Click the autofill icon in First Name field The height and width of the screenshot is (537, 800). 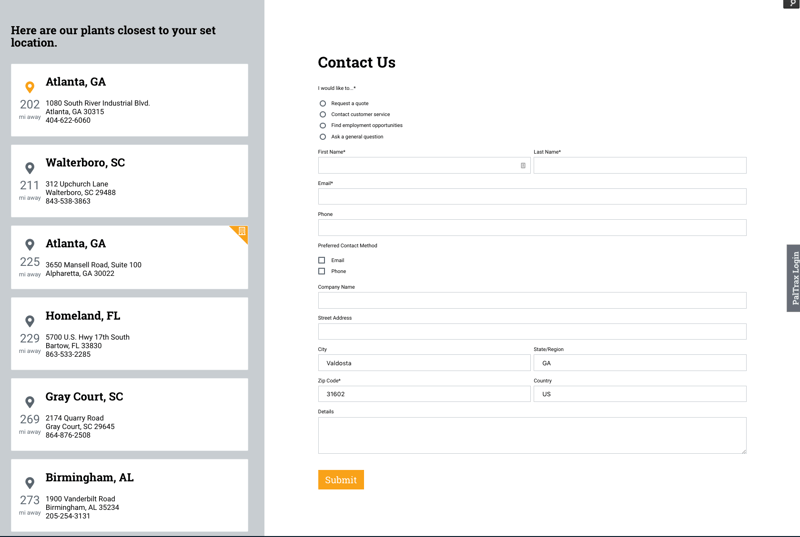[523, 165]
